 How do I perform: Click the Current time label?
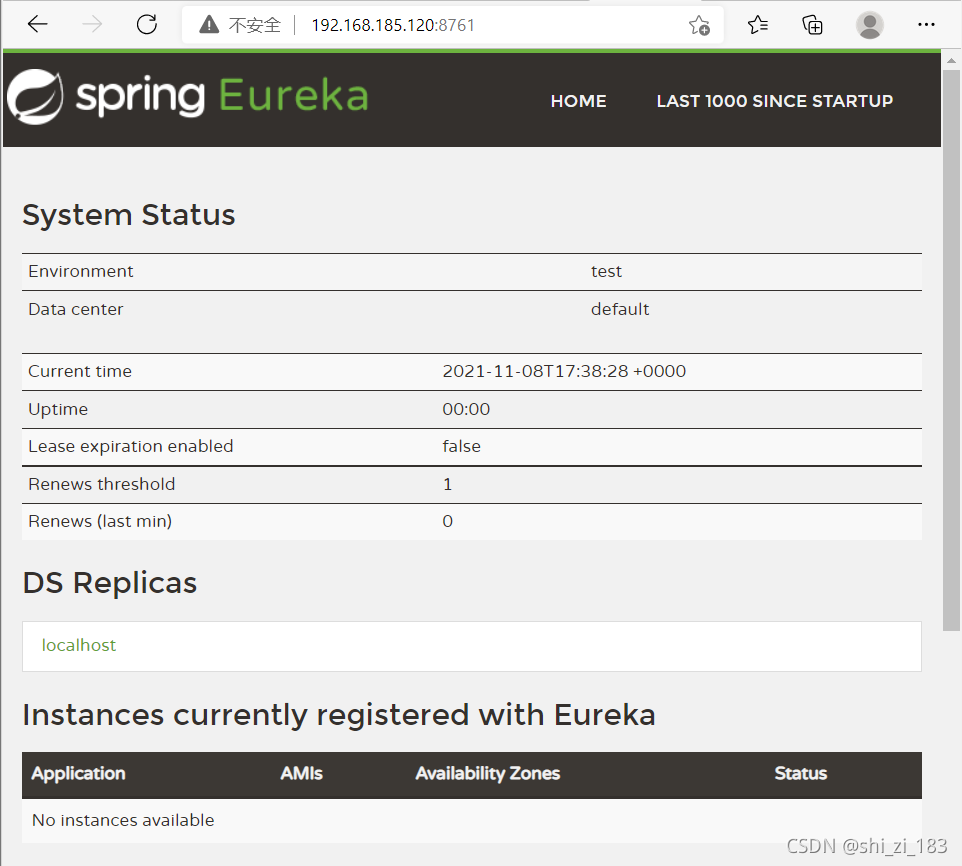[80, 371]
